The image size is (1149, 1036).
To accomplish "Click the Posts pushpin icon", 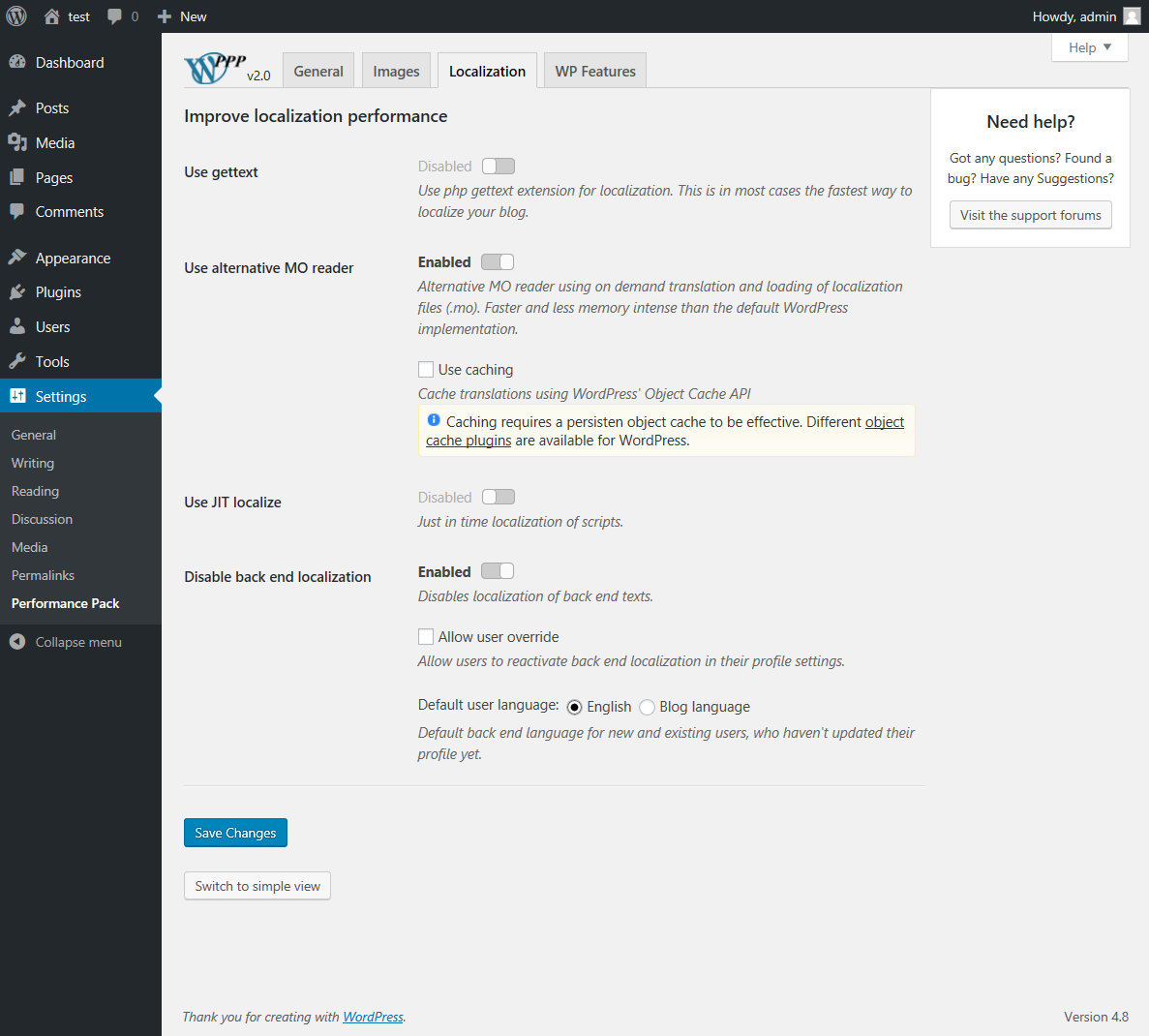I will [17, 107].
